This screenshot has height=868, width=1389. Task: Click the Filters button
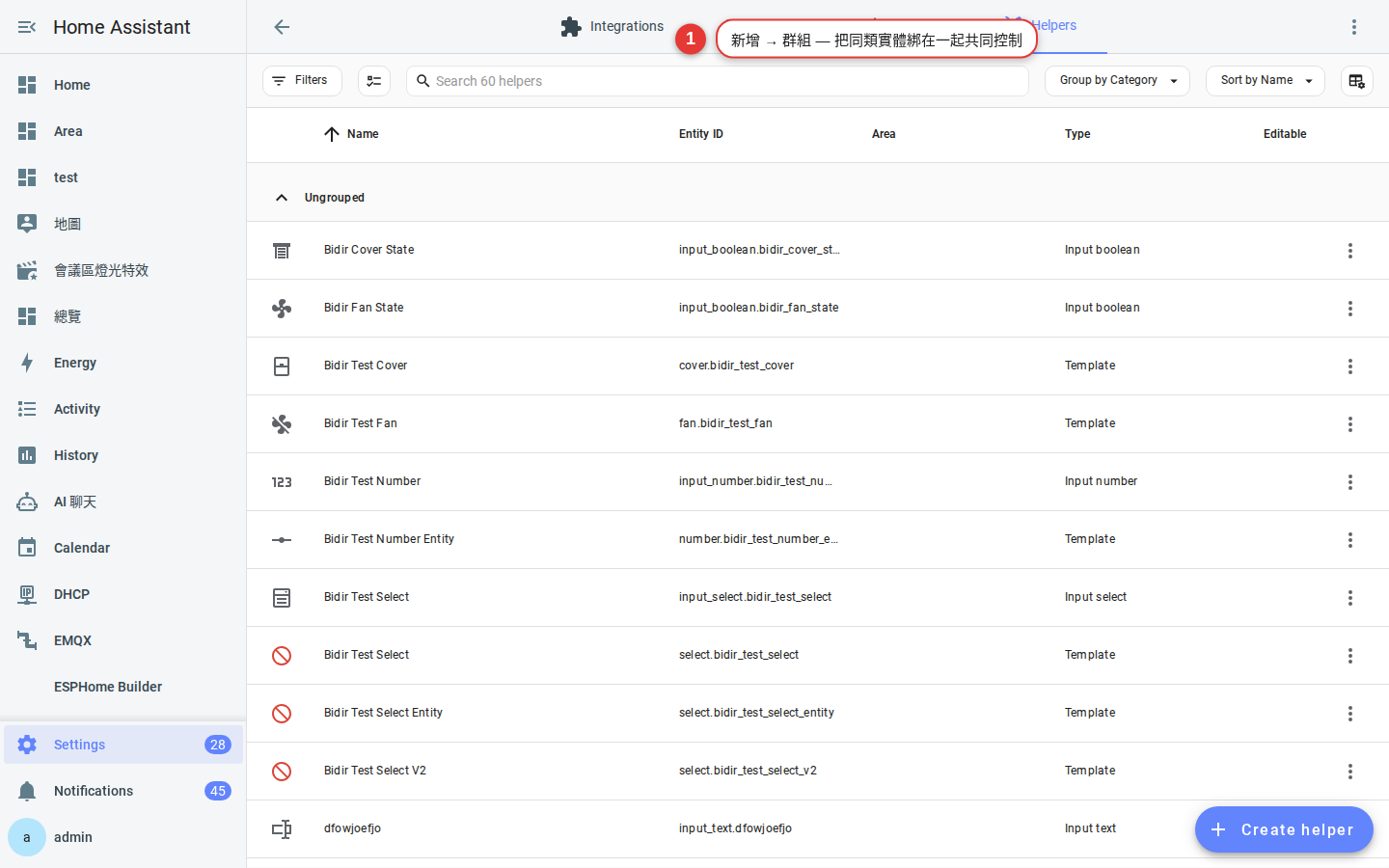click(302, 81)
